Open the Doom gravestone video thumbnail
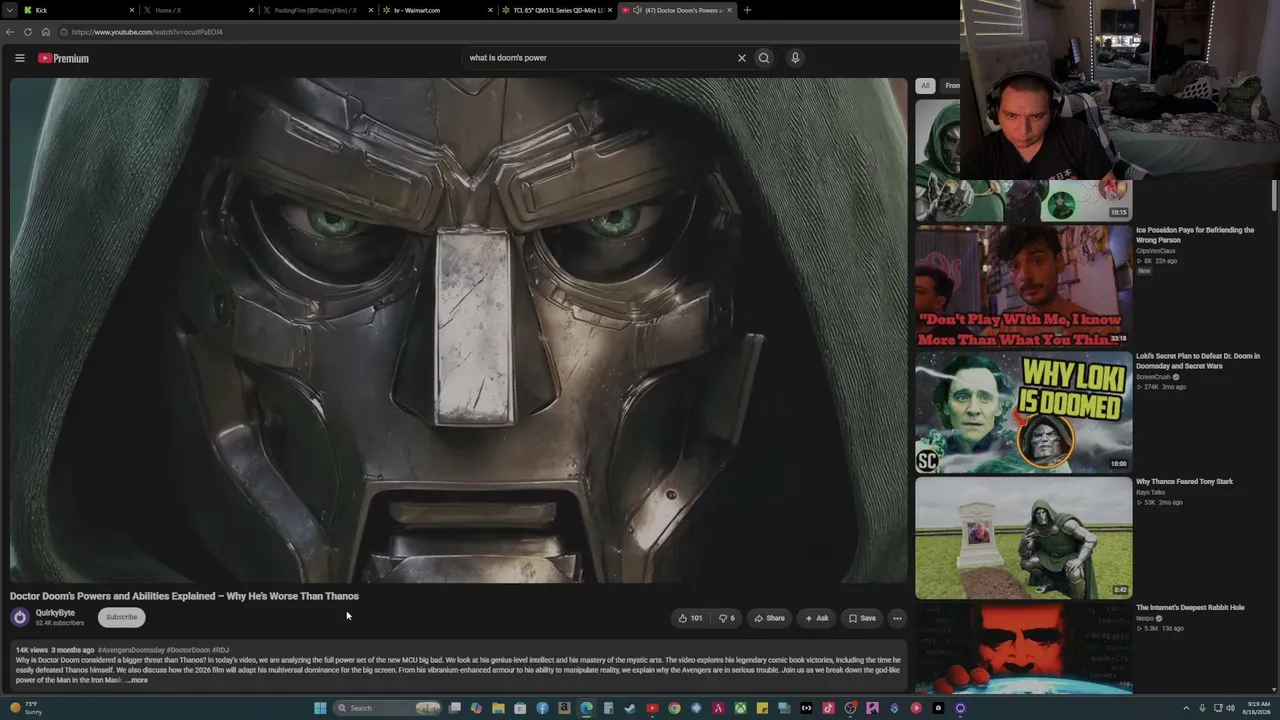Viewport: 1280px width, 720px height. (x=1024, y=538)
